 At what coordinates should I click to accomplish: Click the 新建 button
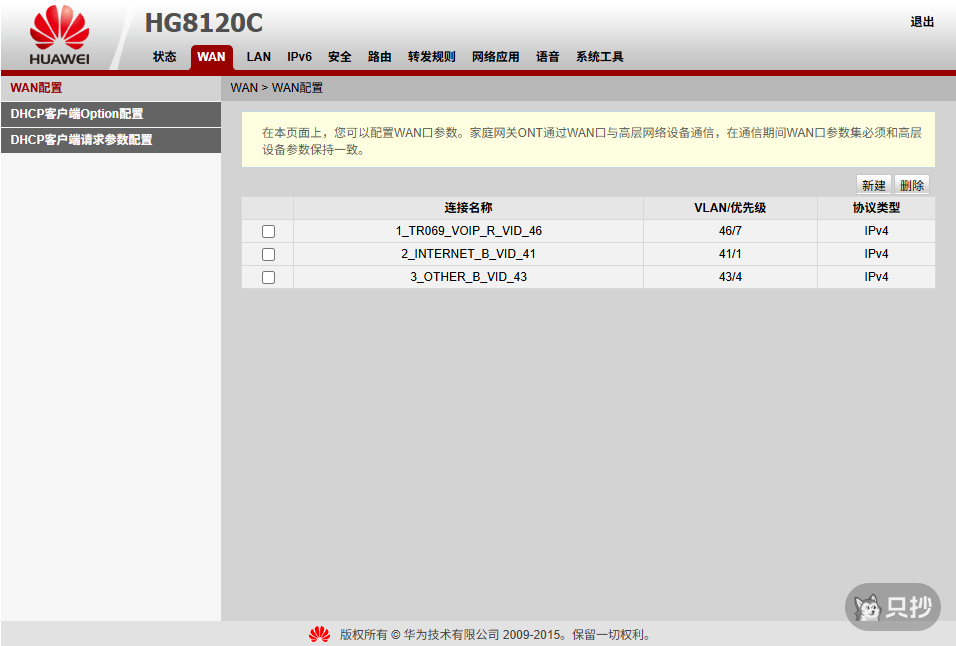tap(874, 185)
